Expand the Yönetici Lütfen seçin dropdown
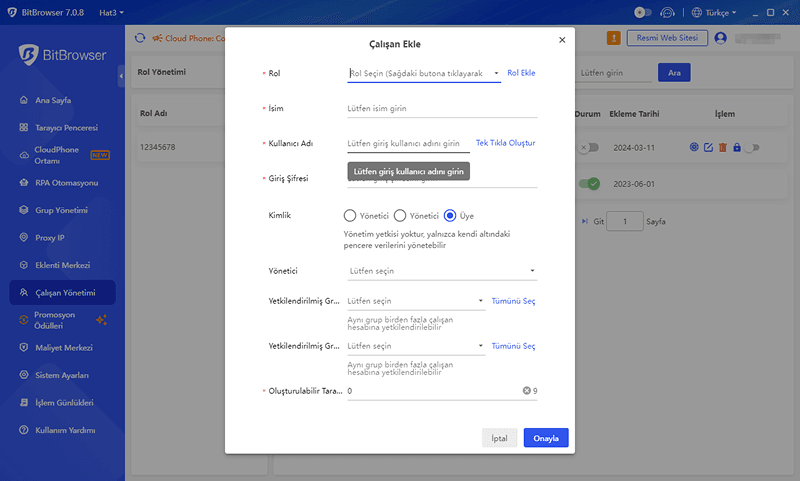Screen dimensions: 800x481 coord(441,271)
